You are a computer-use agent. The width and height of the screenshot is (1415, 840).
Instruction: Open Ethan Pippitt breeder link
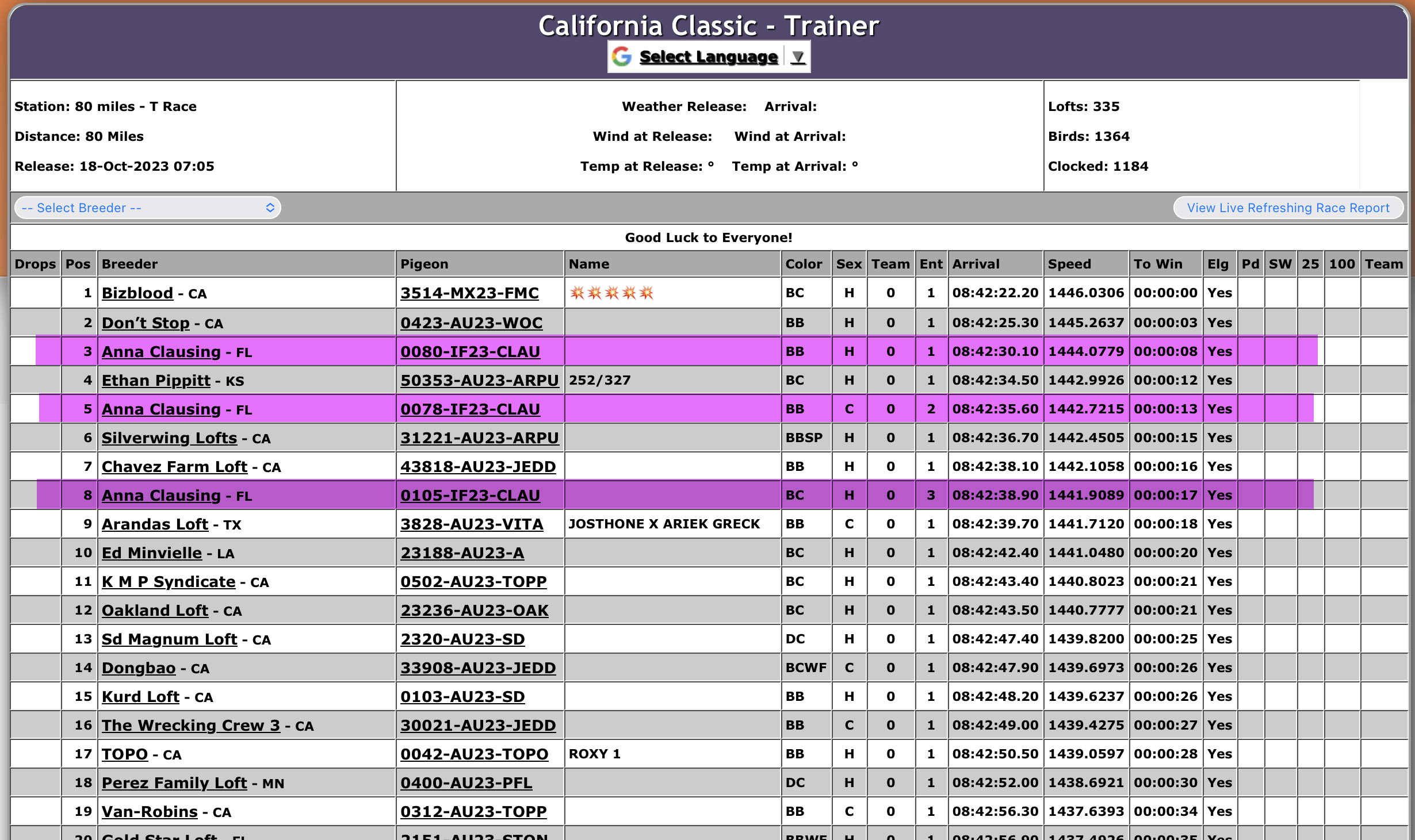pos(156,381)
